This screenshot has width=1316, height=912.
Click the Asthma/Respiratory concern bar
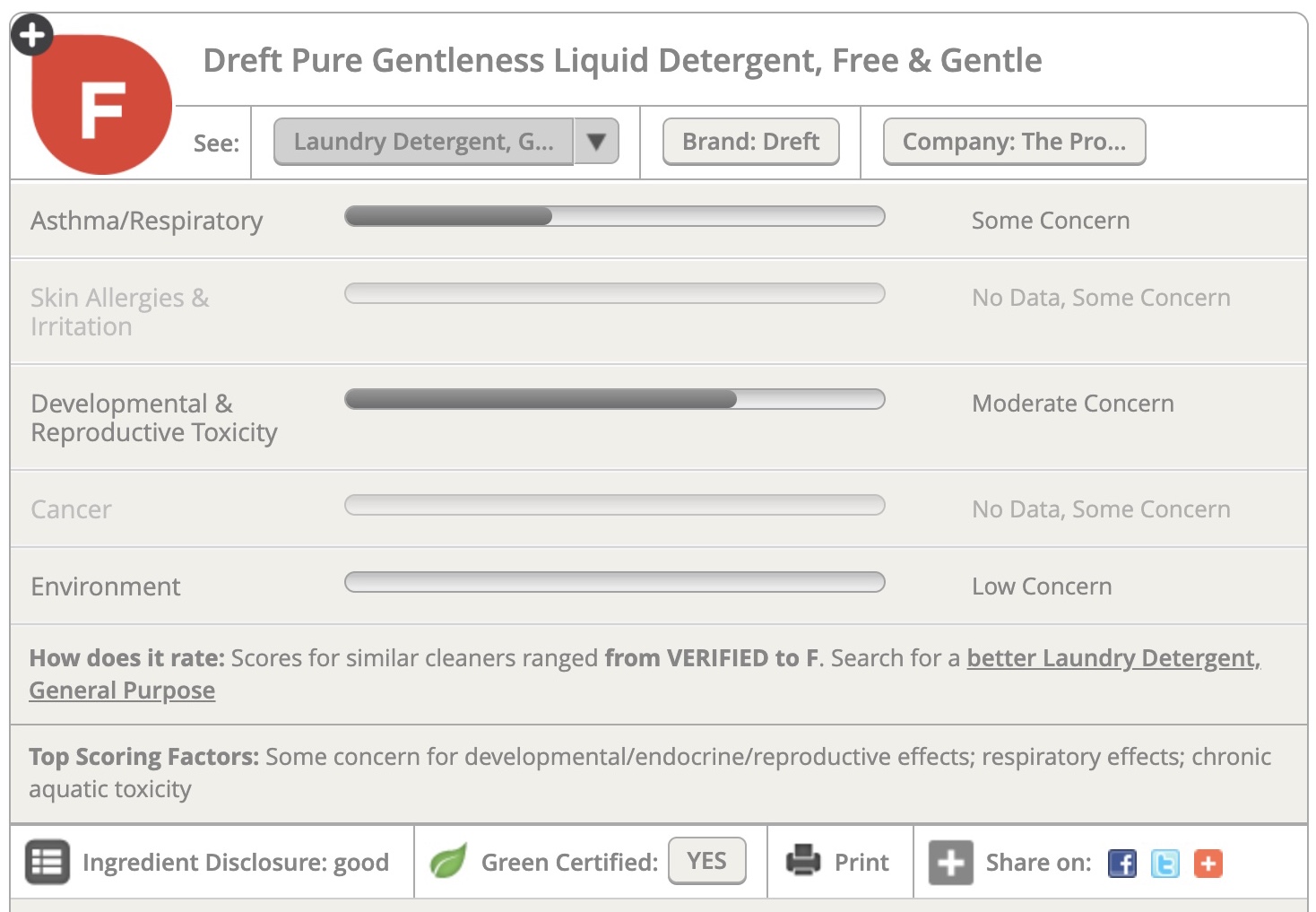click(614, 216)
